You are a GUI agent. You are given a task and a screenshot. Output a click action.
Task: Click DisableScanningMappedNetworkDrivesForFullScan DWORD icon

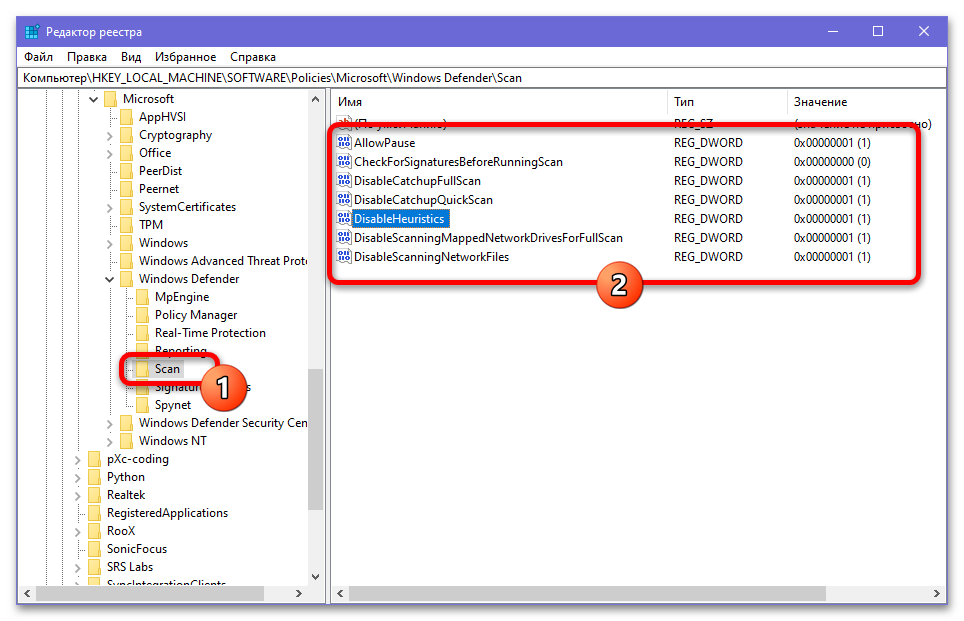[x=344, y=238]
